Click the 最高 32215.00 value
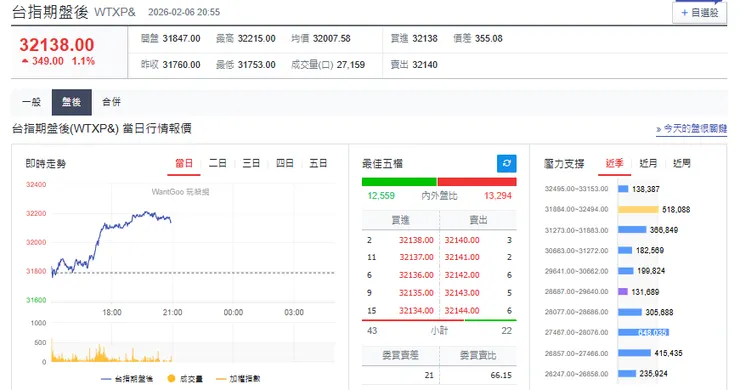740x390 pixels. (256, 39)
